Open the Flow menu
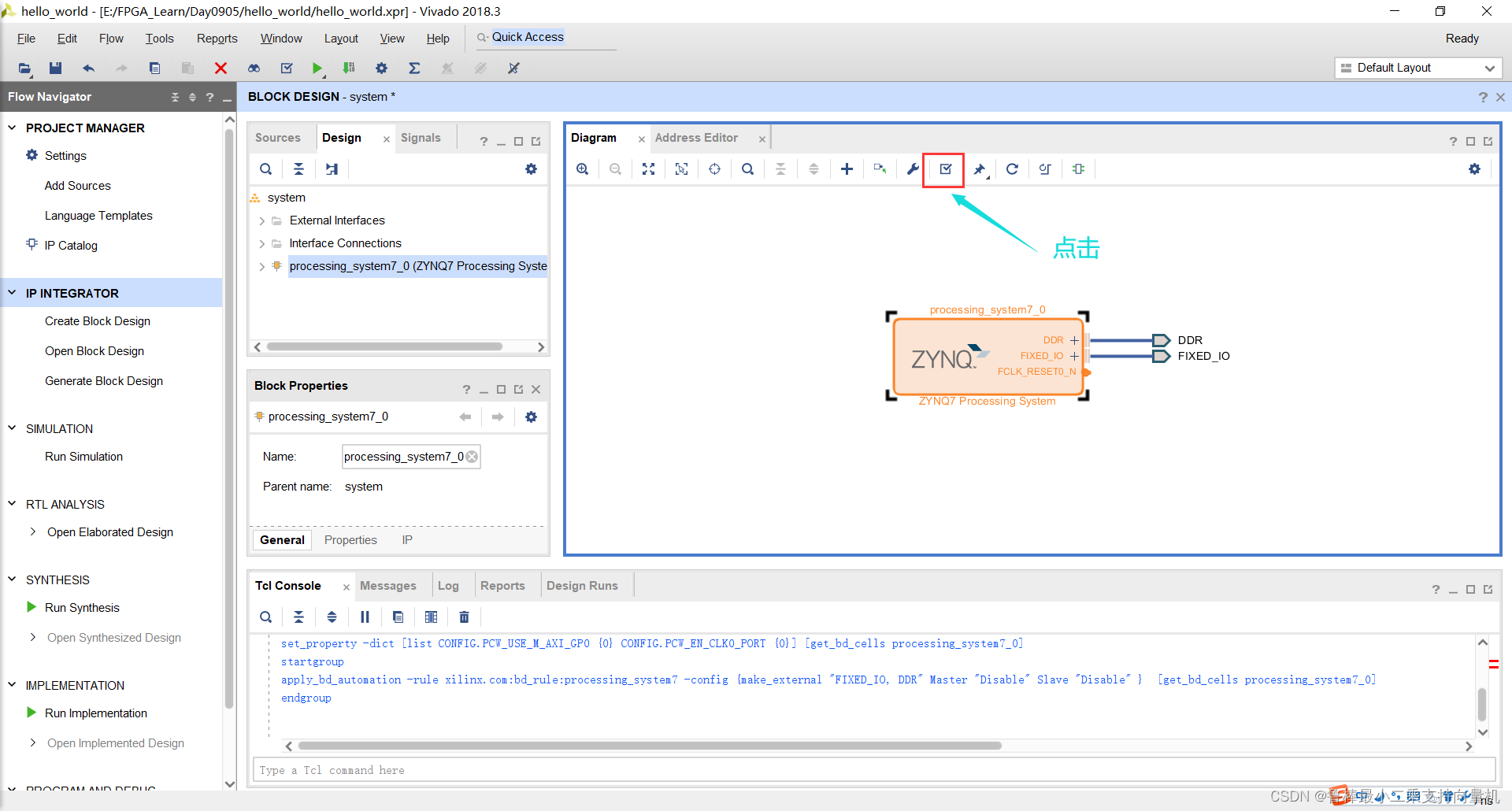Screen dimensions: 1512x811 point(111,39)
